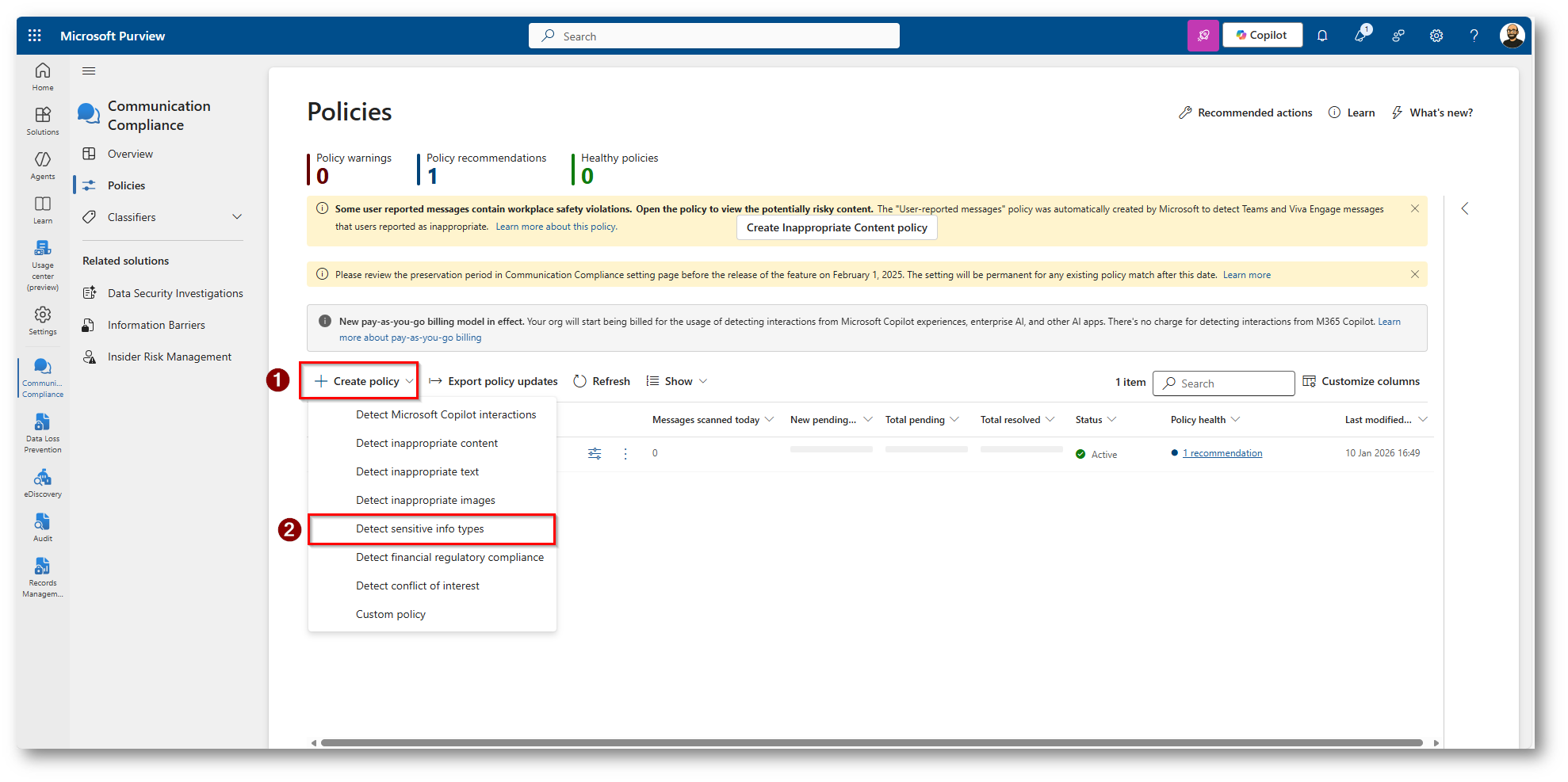Image resolution: width=1568 pixels, height=782 pixels.
Task: Click the Agents icon in left rail
Action: pyautogui.click(x=43, y=165)
